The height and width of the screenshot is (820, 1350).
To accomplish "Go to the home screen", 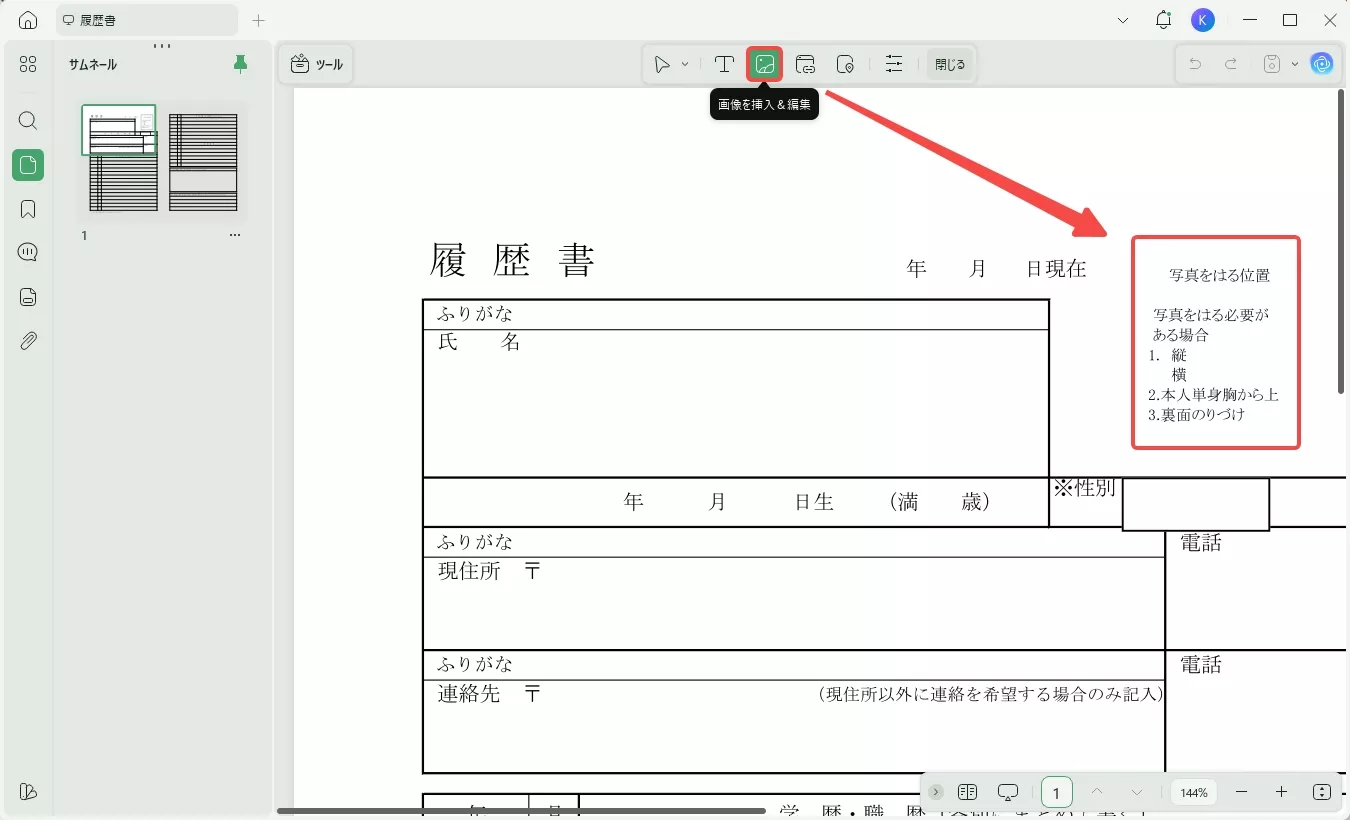I will tap(27, 20).
